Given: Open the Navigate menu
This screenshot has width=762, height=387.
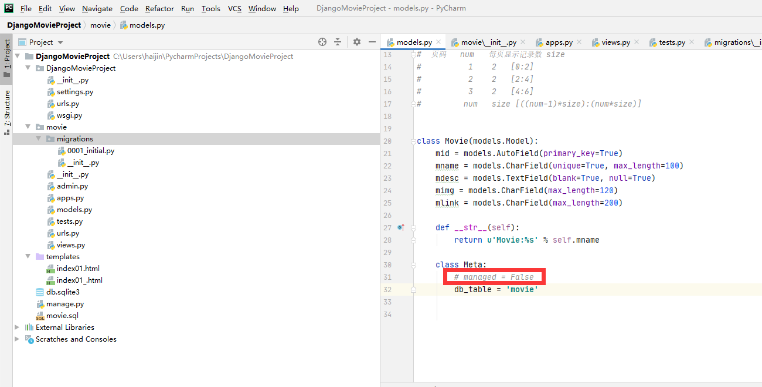Looking at the screenshot, I should [x=97, y=9].
